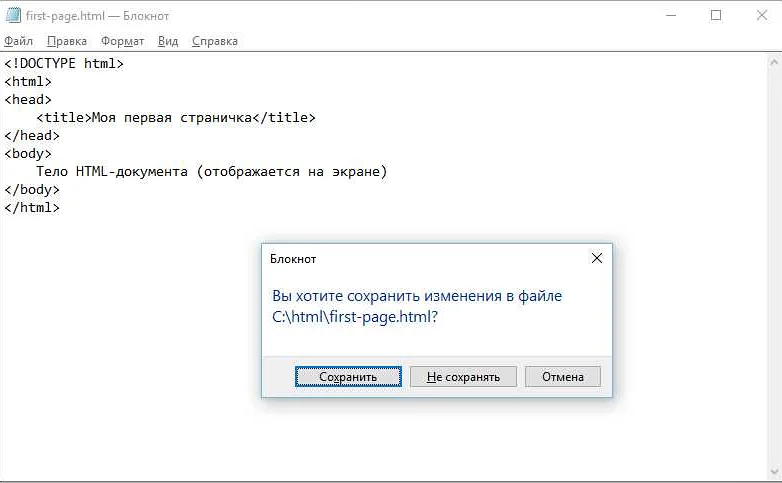
Task: Click the <!DOCTYPE html> line in the editor
Action: [x=64, y=63]
